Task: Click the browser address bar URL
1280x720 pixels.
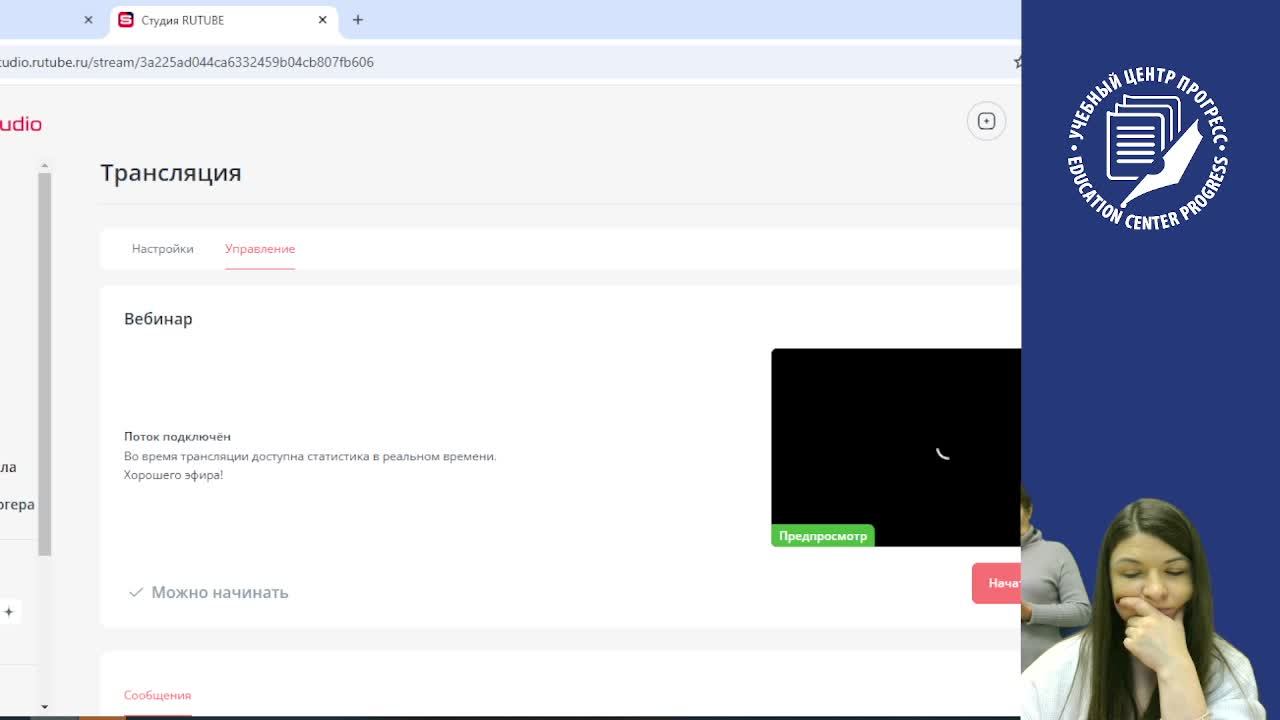Action: 187,62
